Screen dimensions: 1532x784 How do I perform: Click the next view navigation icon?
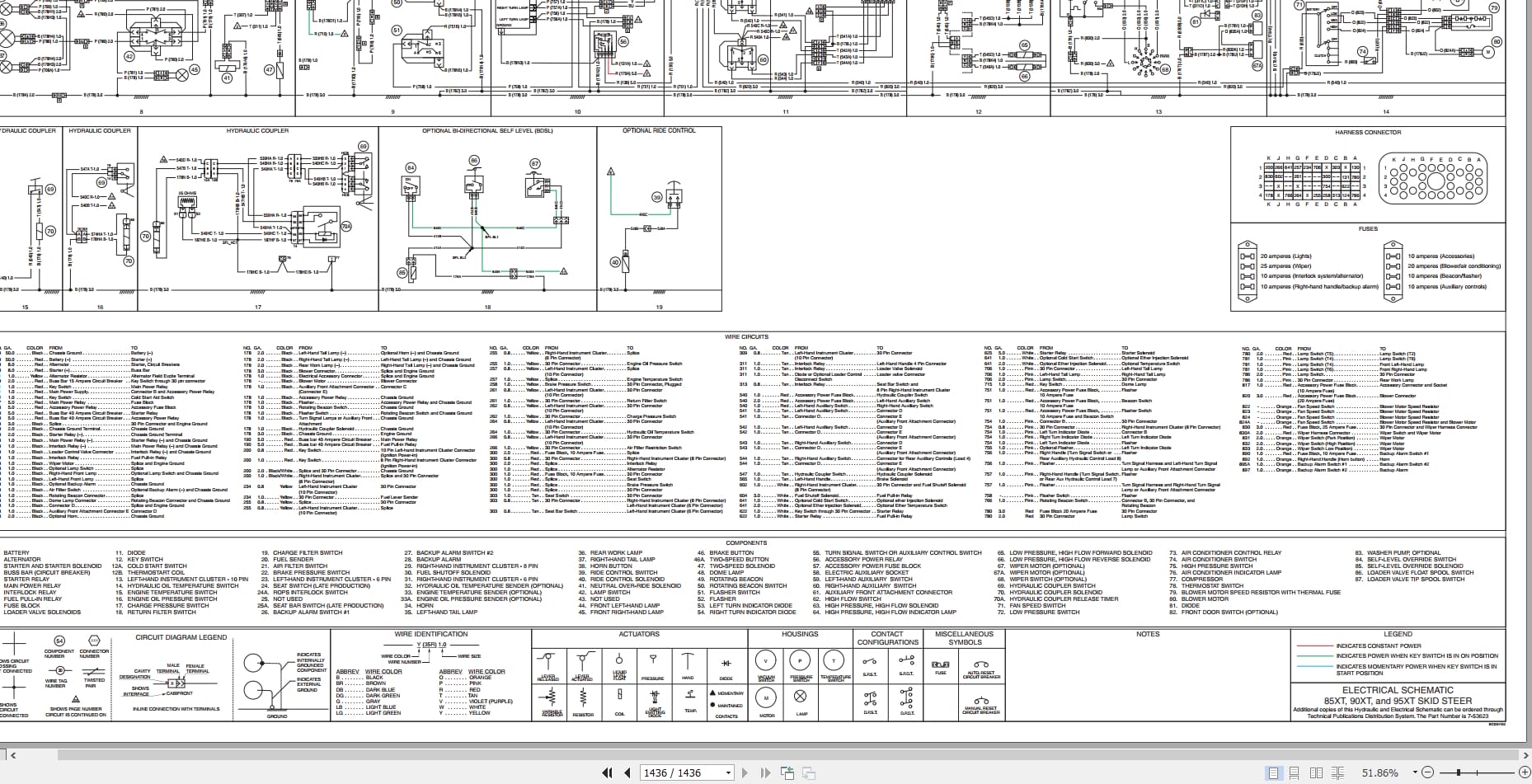point(810,772)
